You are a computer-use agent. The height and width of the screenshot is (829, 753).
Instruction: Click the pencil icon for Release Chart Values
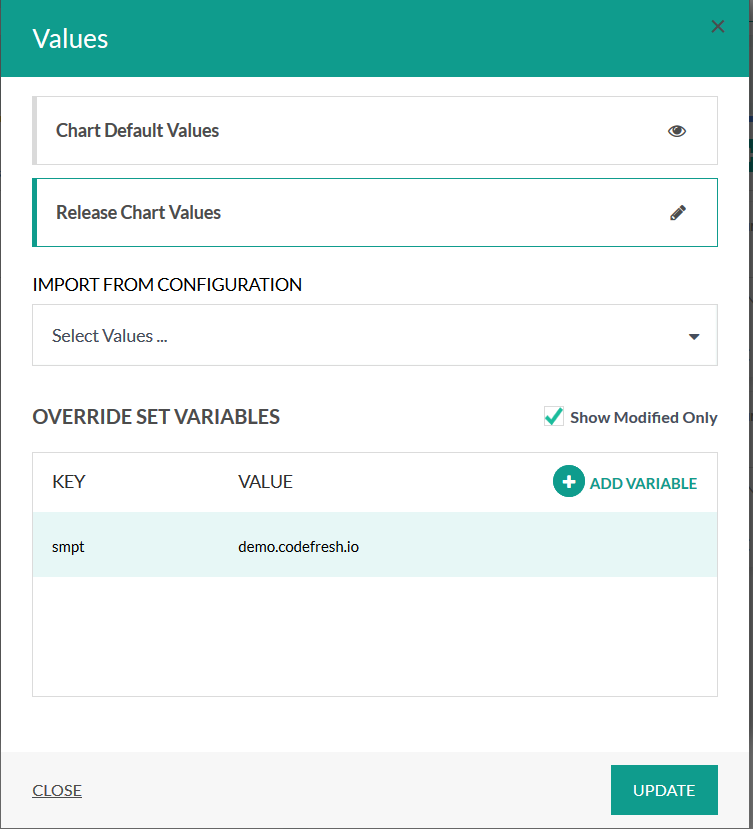pyautogui.click(x=678, y=213)
